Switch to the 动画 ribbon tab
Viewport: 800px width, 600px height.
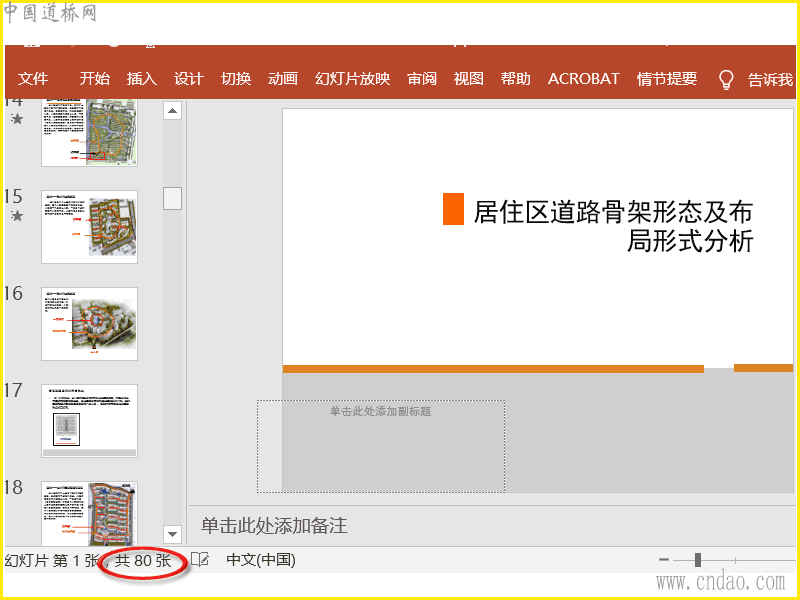283,79
